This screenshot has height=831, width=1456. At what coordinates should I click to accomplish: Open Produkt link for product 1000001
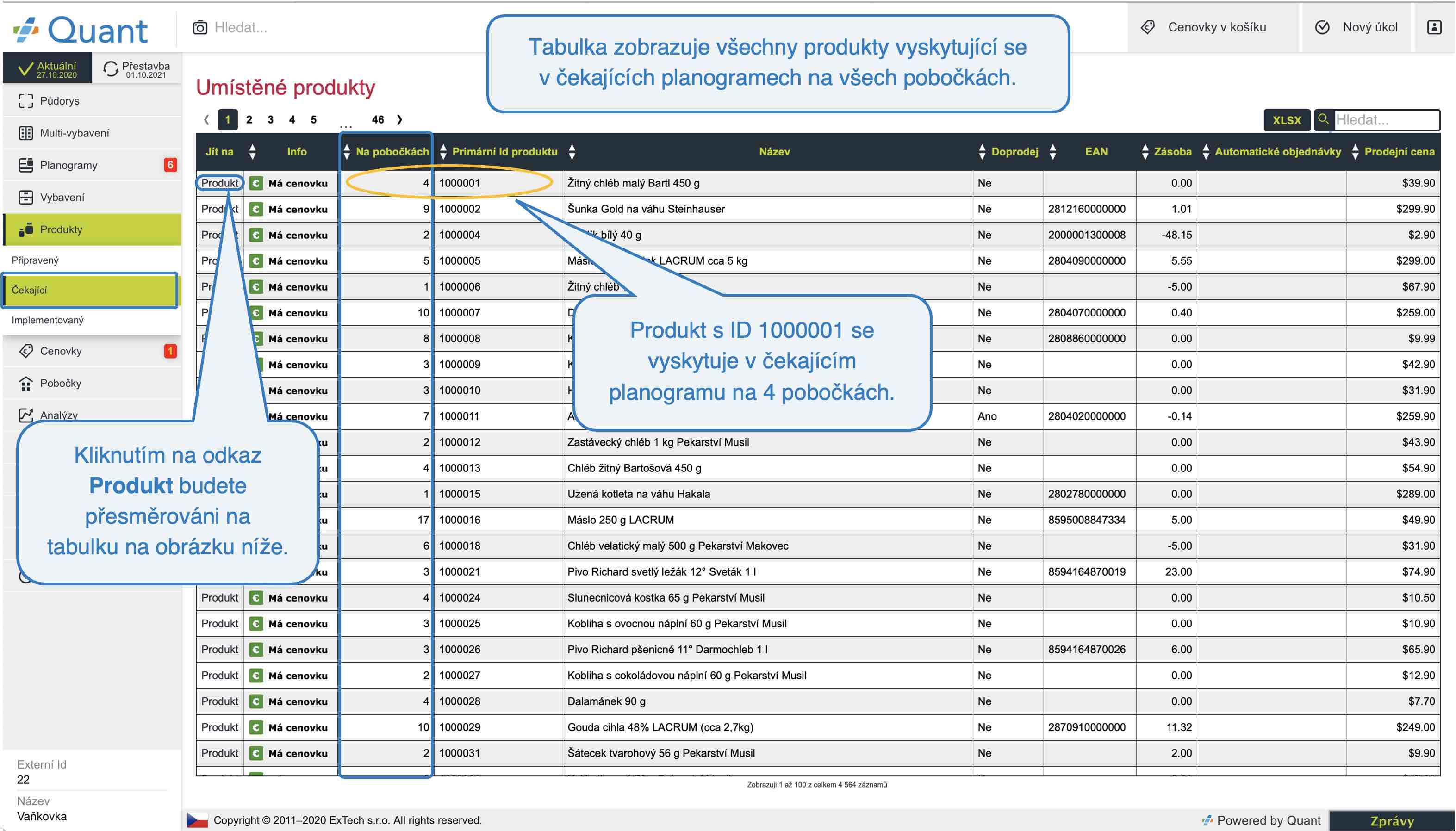tap(220, 183)
